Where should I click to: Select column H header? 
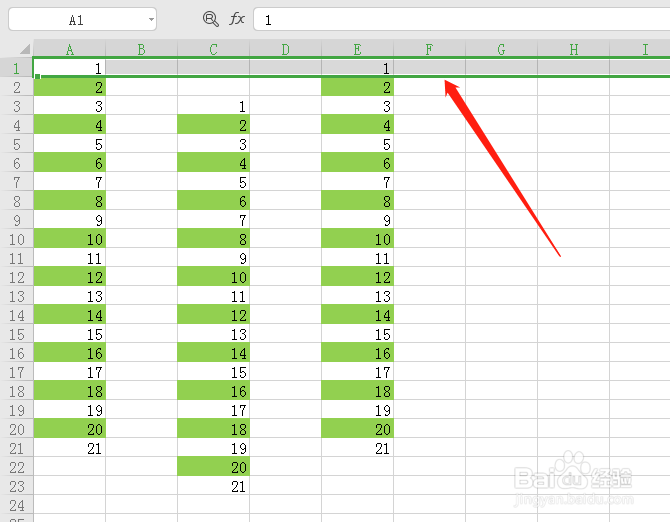pyautogui.click(x=573, y=49)
